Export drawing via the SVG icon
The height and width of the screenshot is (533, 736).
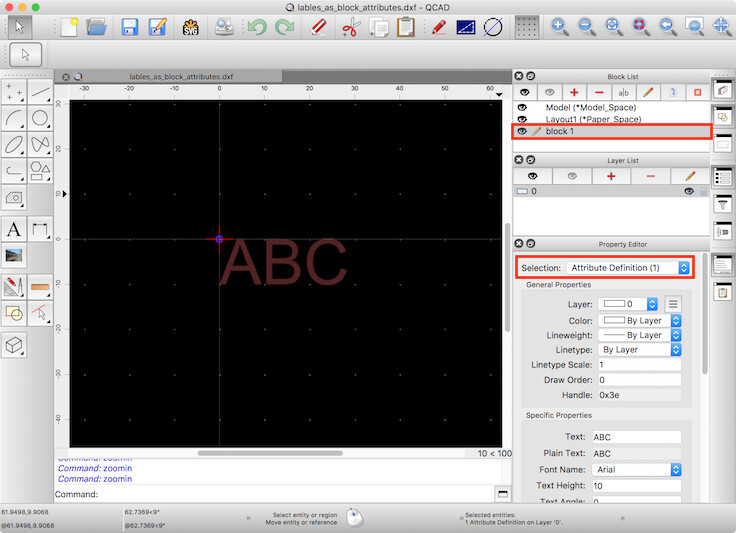tap(190, 27)
